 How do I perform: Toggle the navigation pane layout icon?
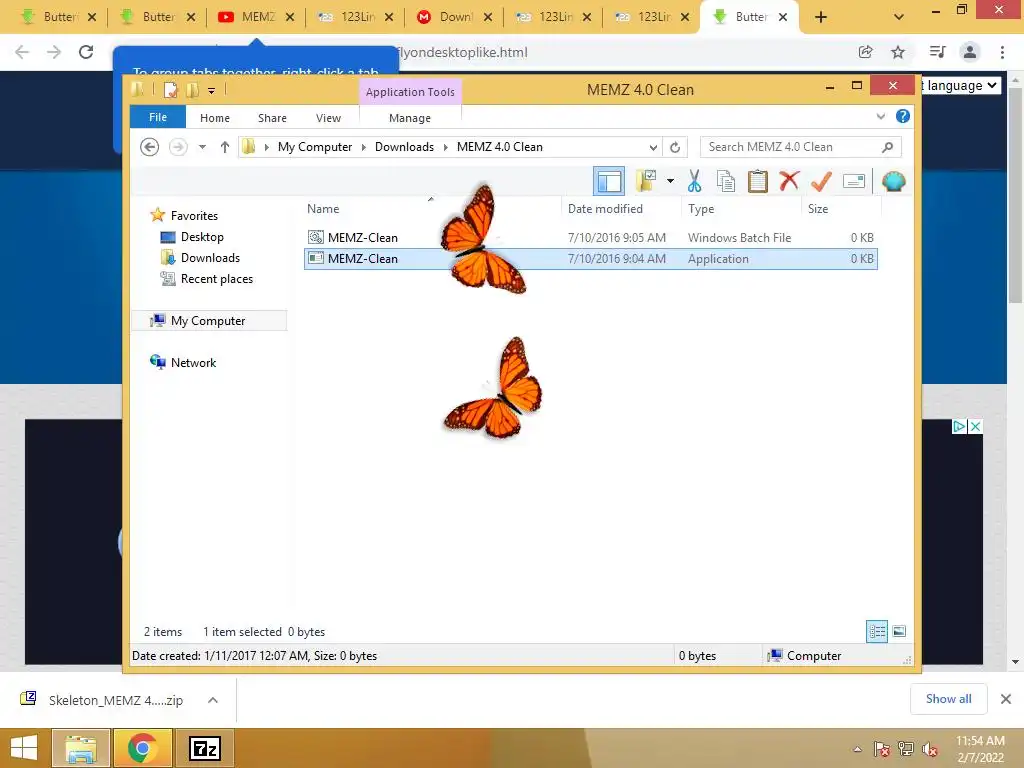(609, 182)
